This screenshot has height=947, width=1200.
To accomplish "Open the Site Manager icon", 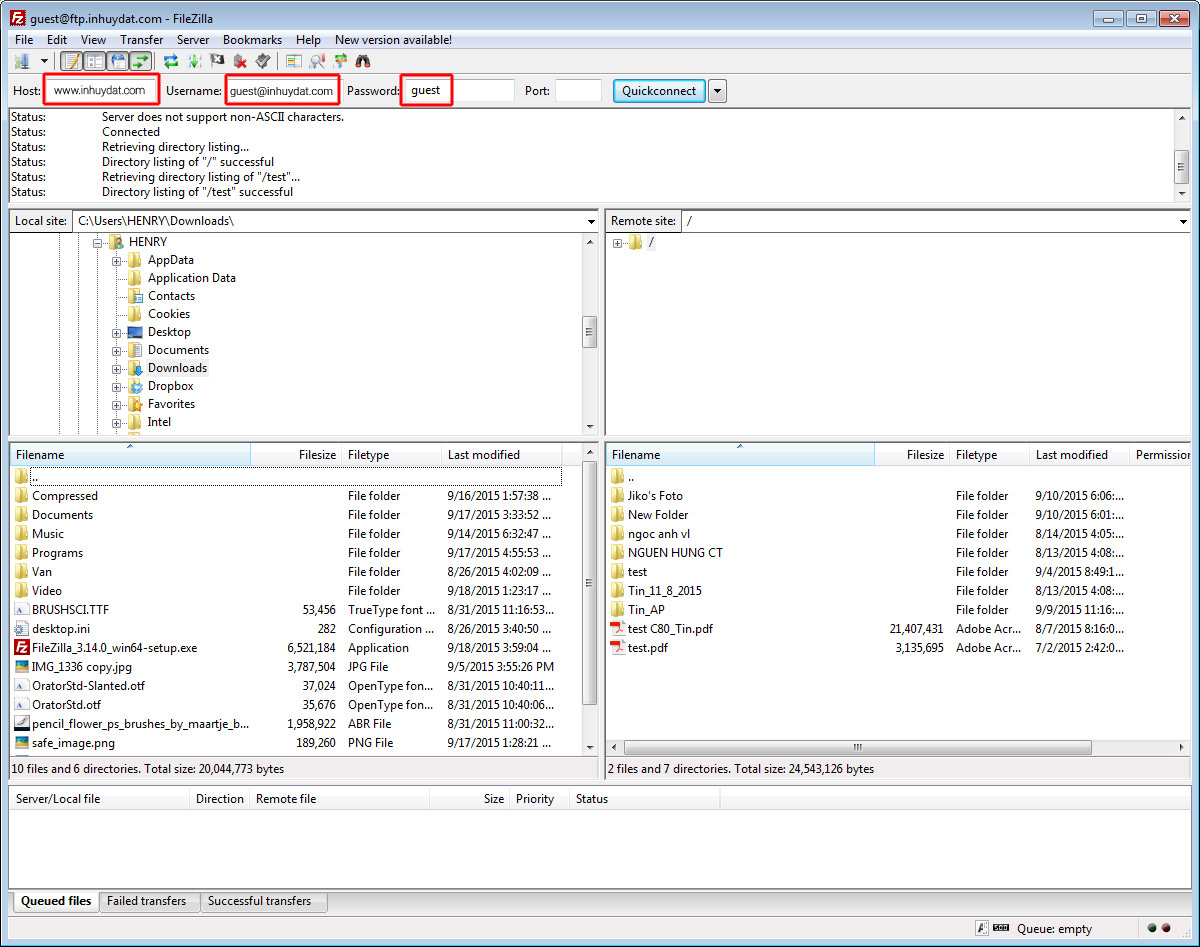I will (21, 62).
